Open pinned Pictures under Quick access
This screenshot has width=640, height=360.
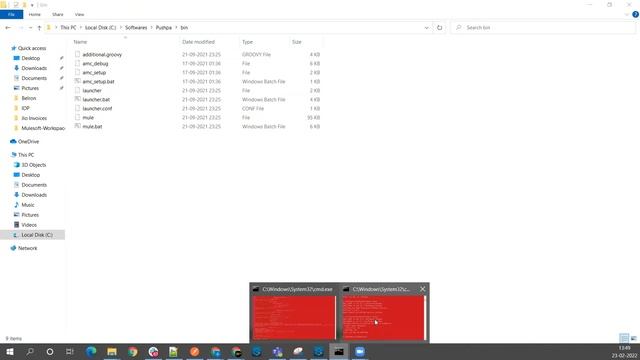pyautogui.click(x=30, y=88)
